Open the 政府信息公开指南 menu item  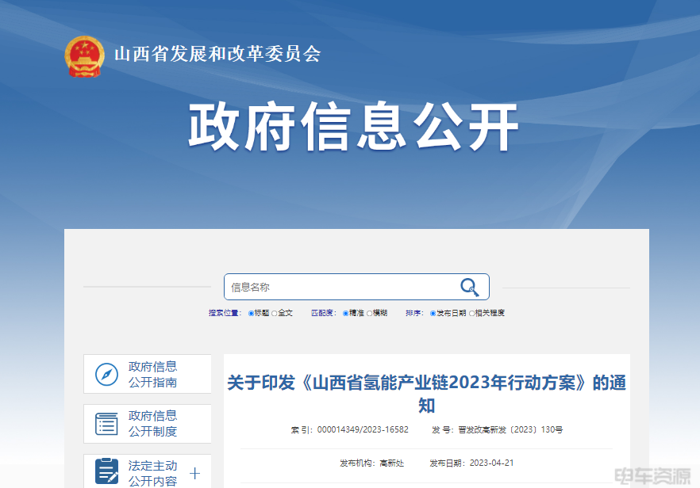153,374
